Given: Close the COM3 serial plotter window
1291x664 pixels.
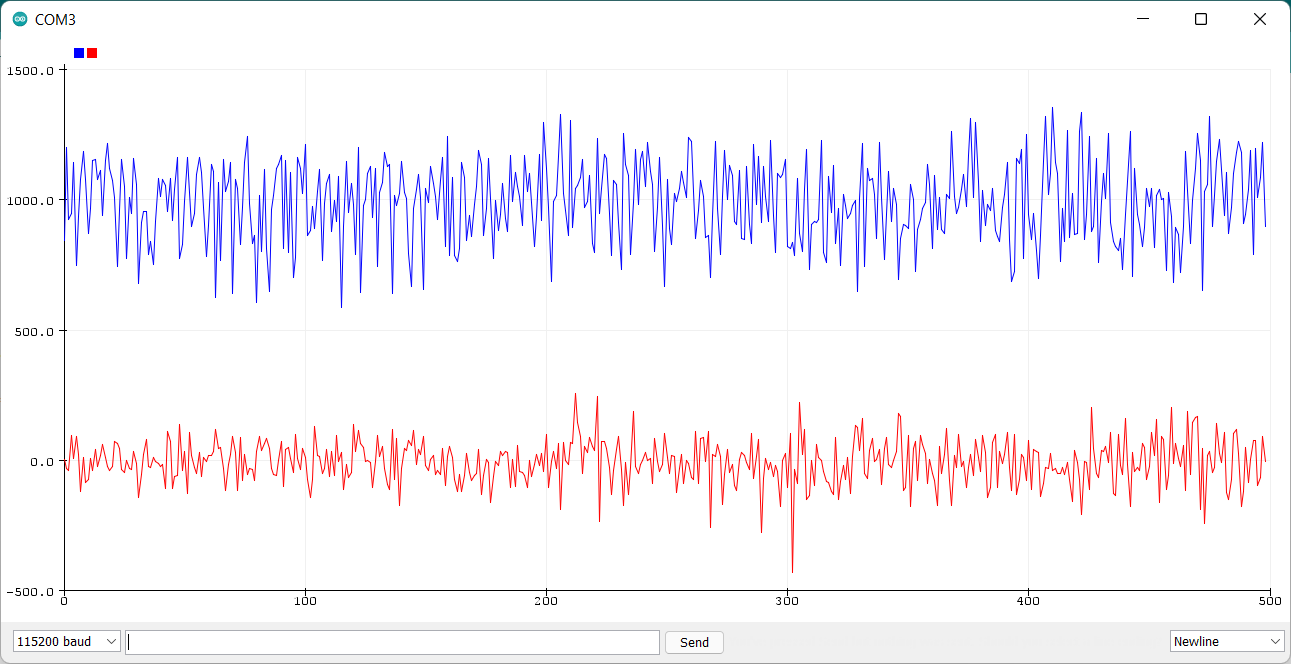Looking at the screenshot, I should 1260,19.
